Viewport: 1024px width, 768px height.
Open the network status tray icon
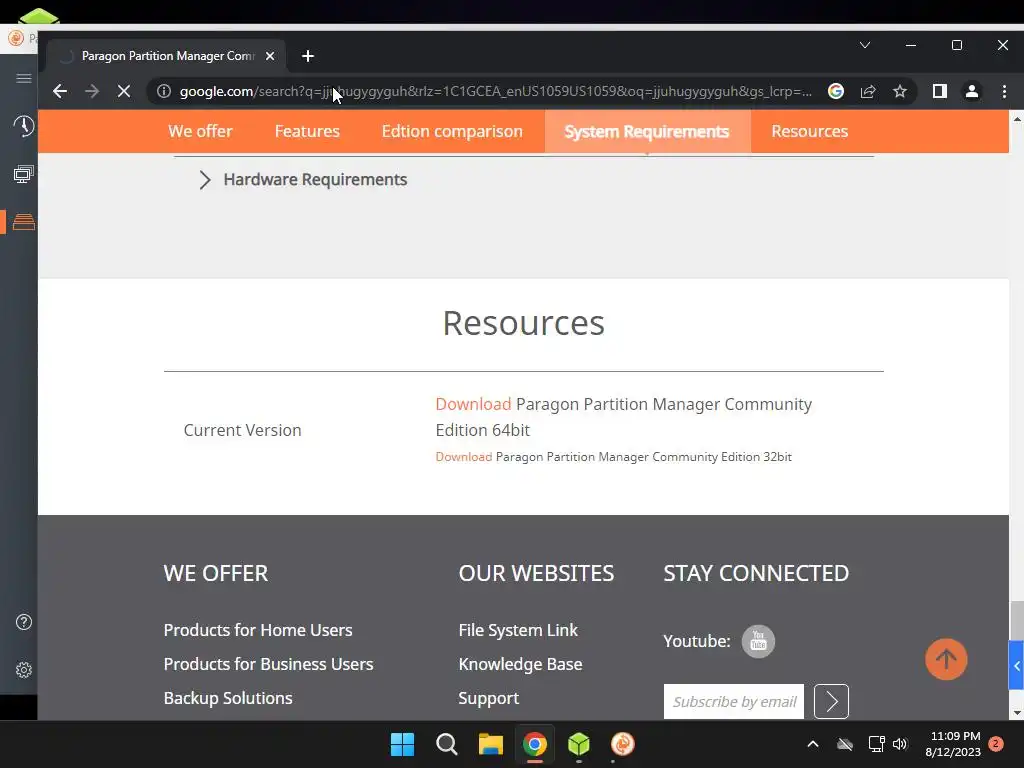[876, 744]
